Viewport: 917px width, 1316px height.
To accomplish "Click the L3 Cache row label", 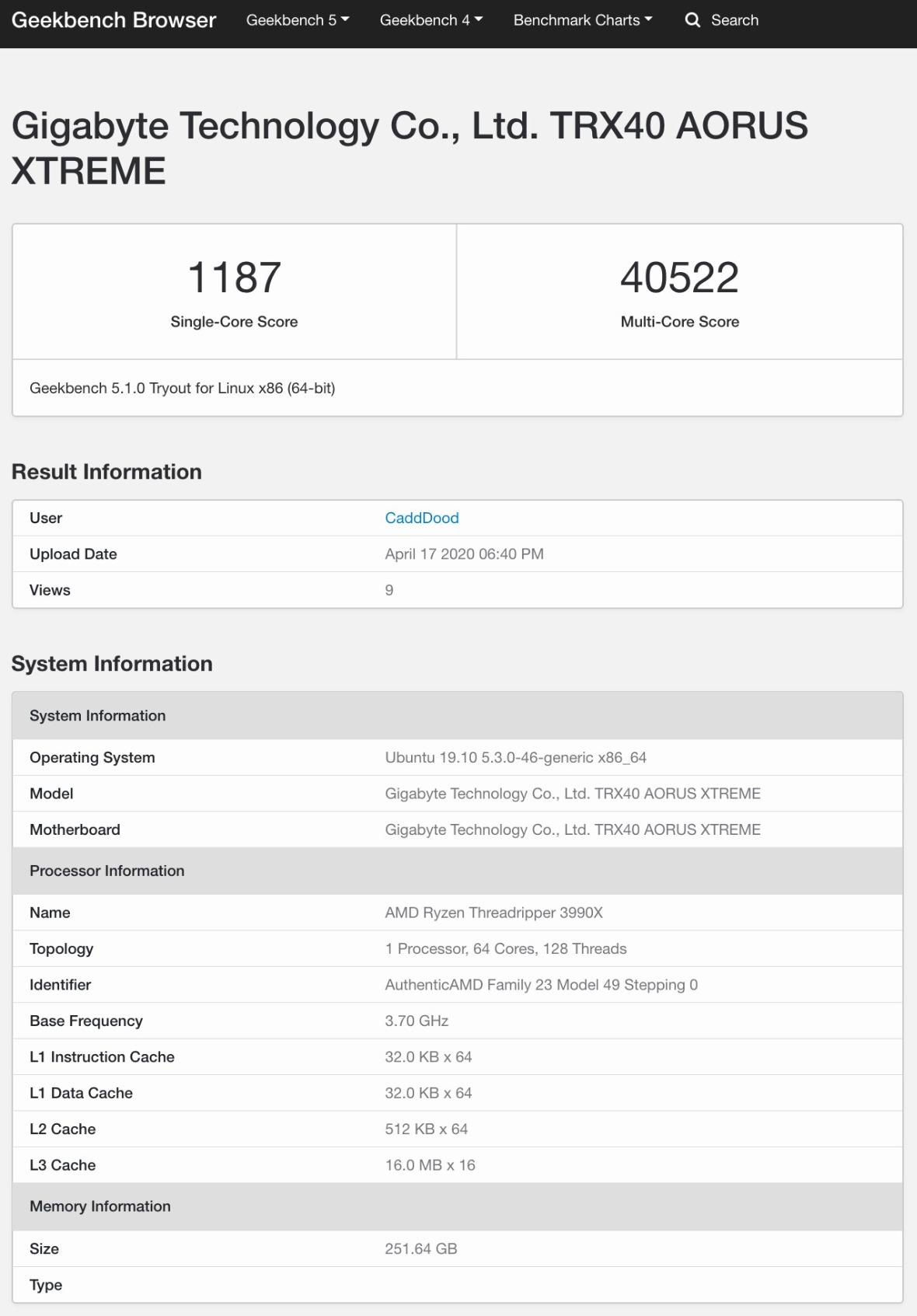I will (62, 1165).
